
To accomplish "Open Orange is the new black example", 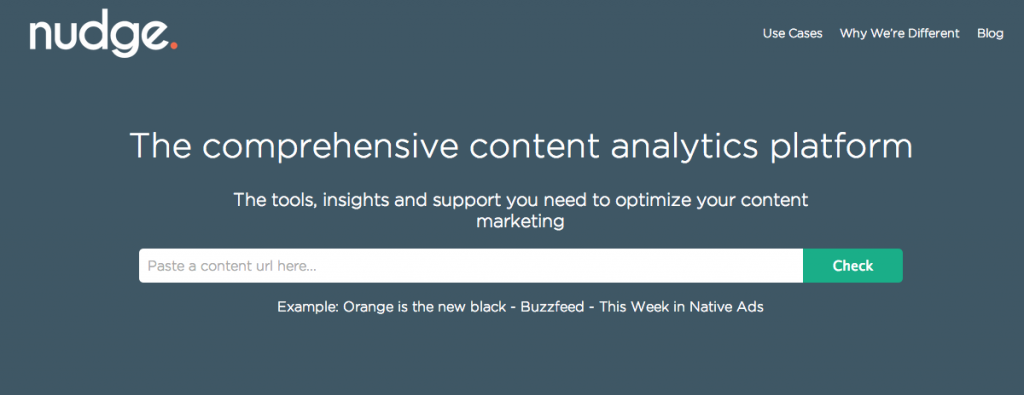I will [425, 307].
